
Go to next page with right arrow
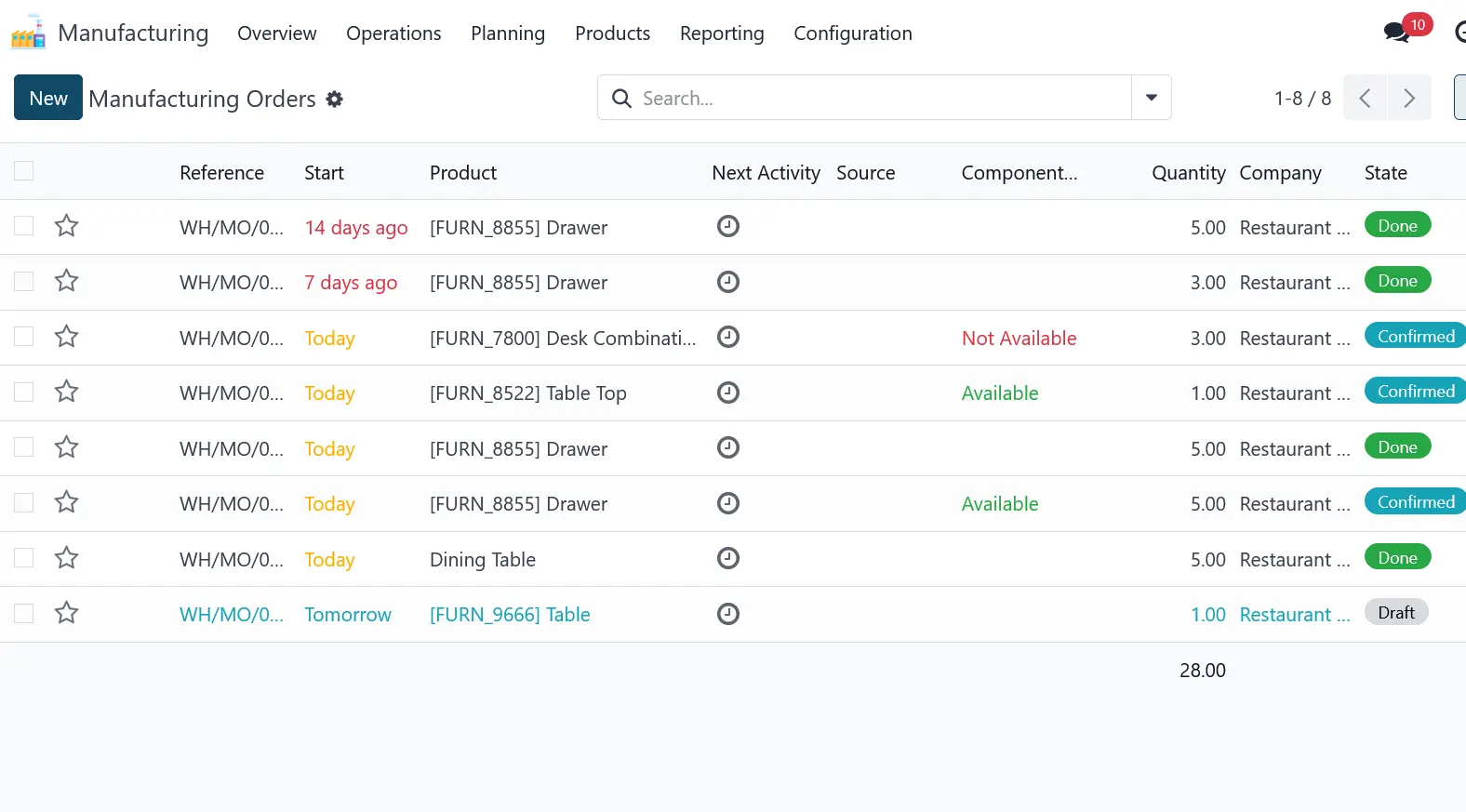tap(1408, 98)
